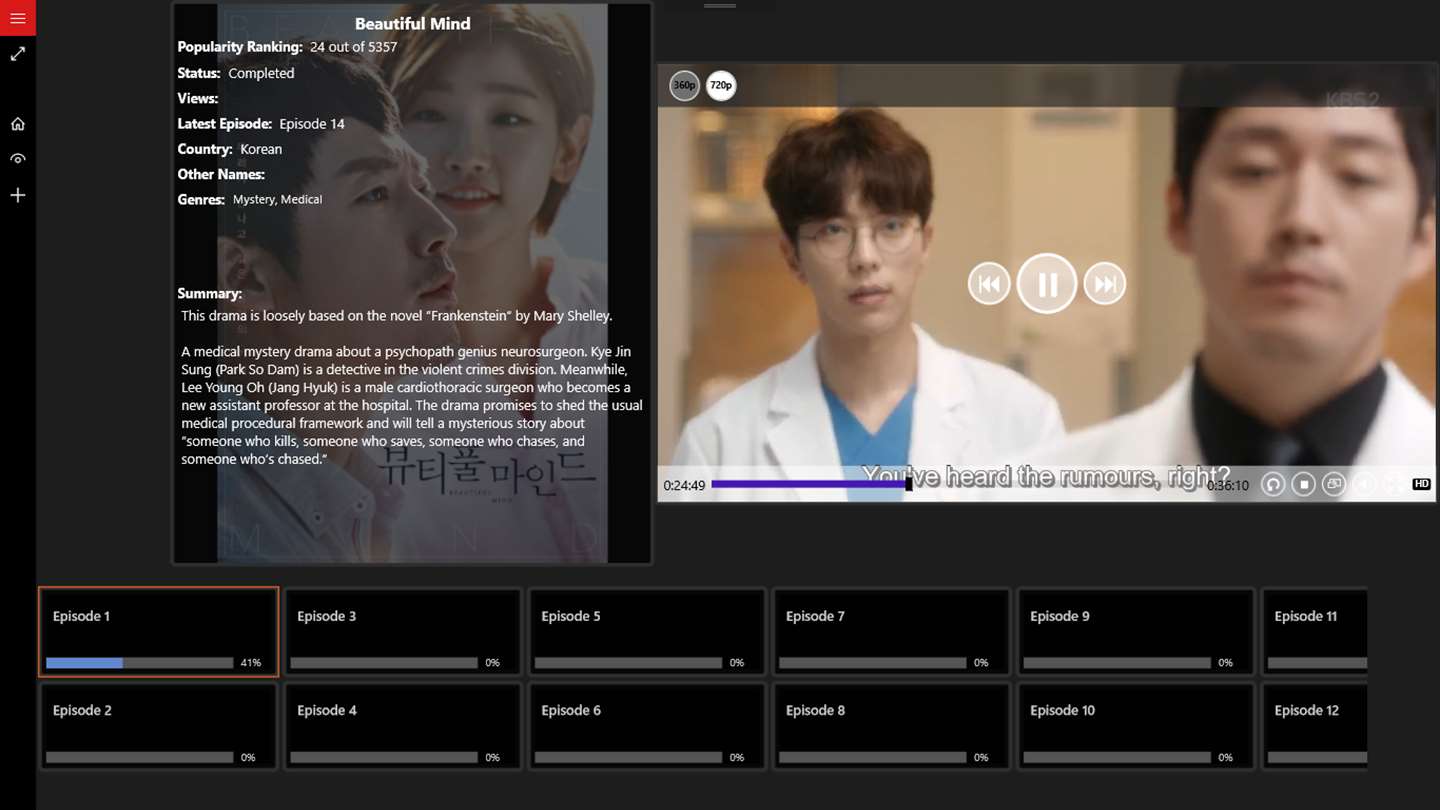
Task: Click the replay loop icon
Action: (1273, 484)
